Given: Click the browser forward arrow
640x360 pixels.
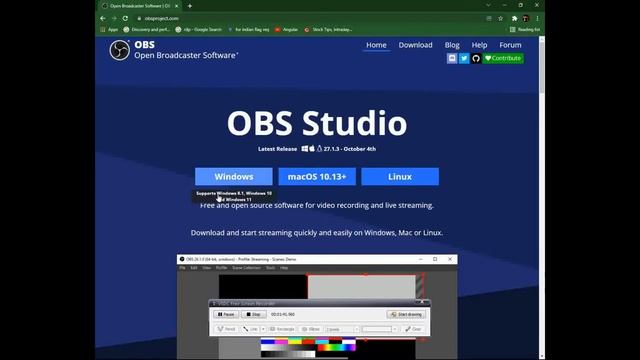Looking at the screenshot, I should pyautogui.click(x=114, y=18).
